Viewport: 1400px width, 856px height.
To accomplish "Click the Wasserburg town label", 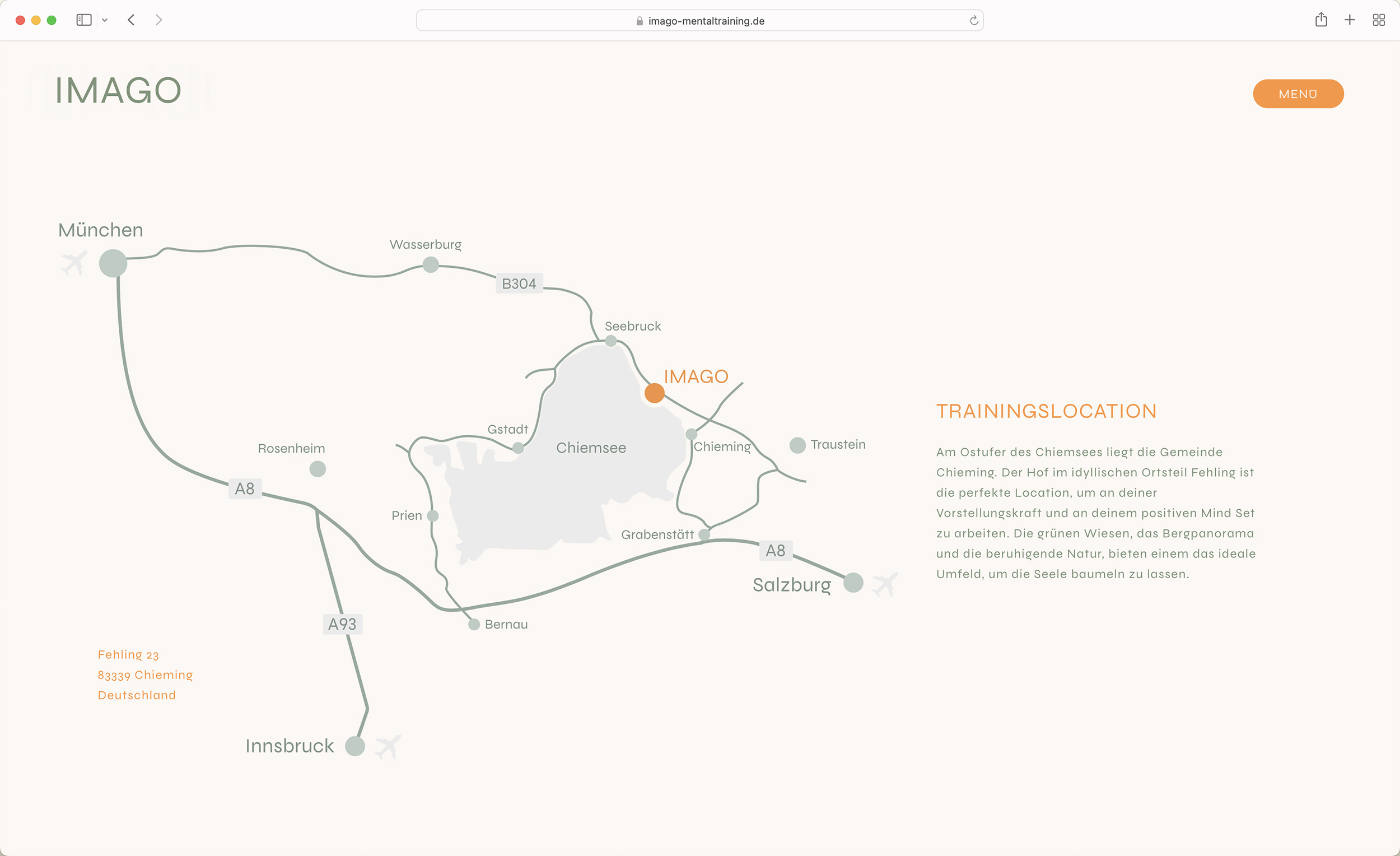I will tap(425, 245).
